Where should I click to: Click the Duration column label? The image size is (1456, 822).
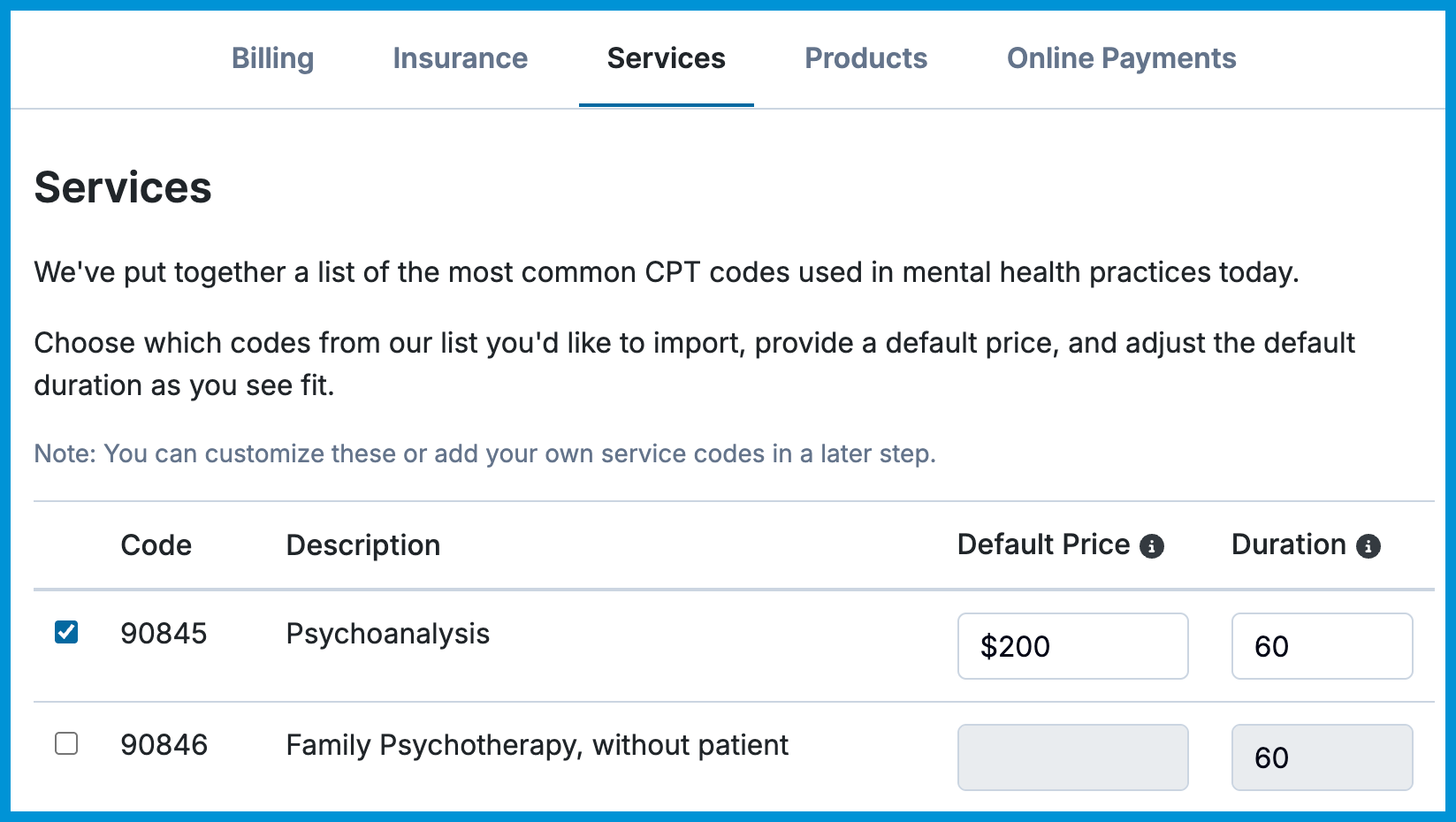(x=1288, y=544)
